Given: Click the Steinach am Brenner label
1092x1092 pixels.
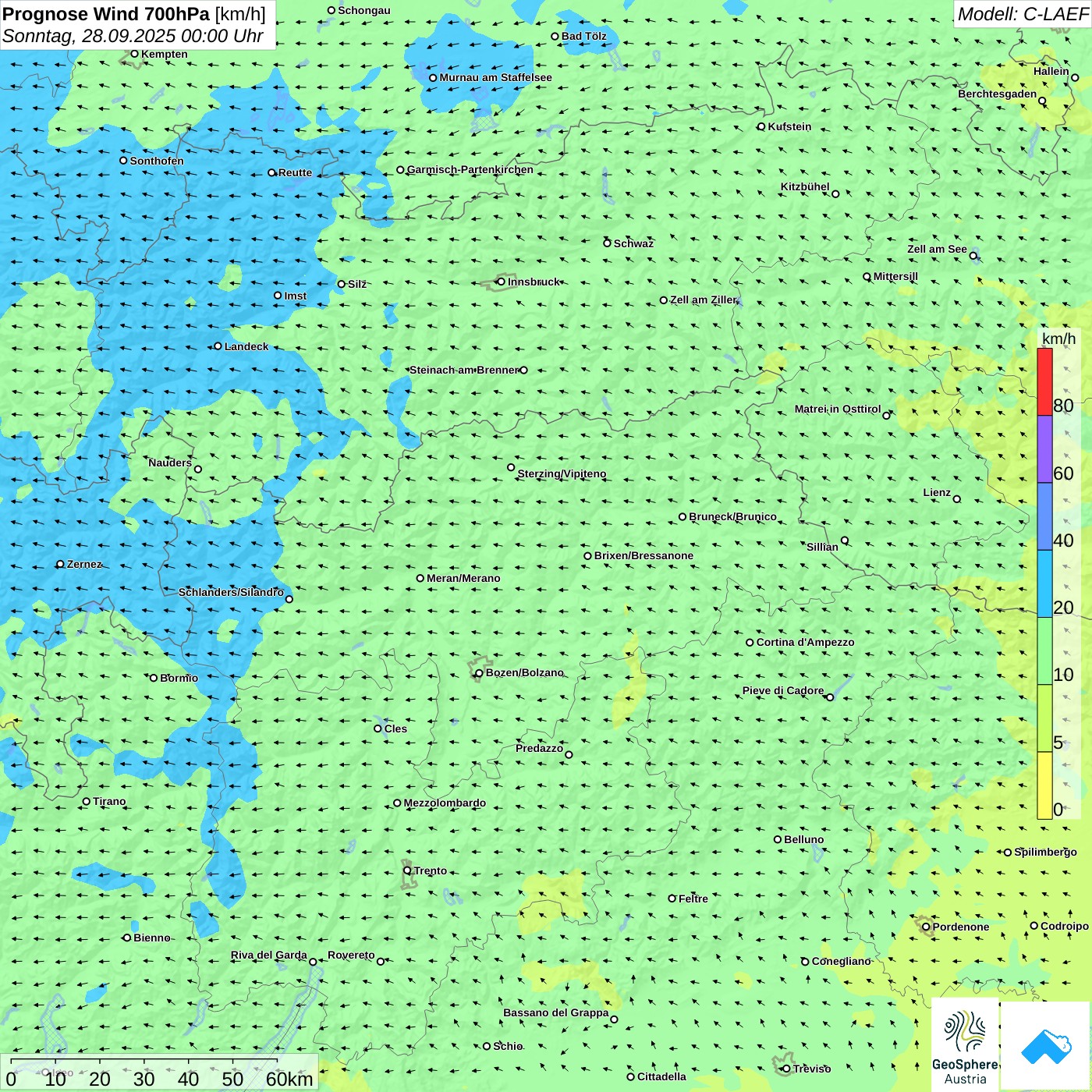Looking at the screenshot, I should (x=464, y=370).
